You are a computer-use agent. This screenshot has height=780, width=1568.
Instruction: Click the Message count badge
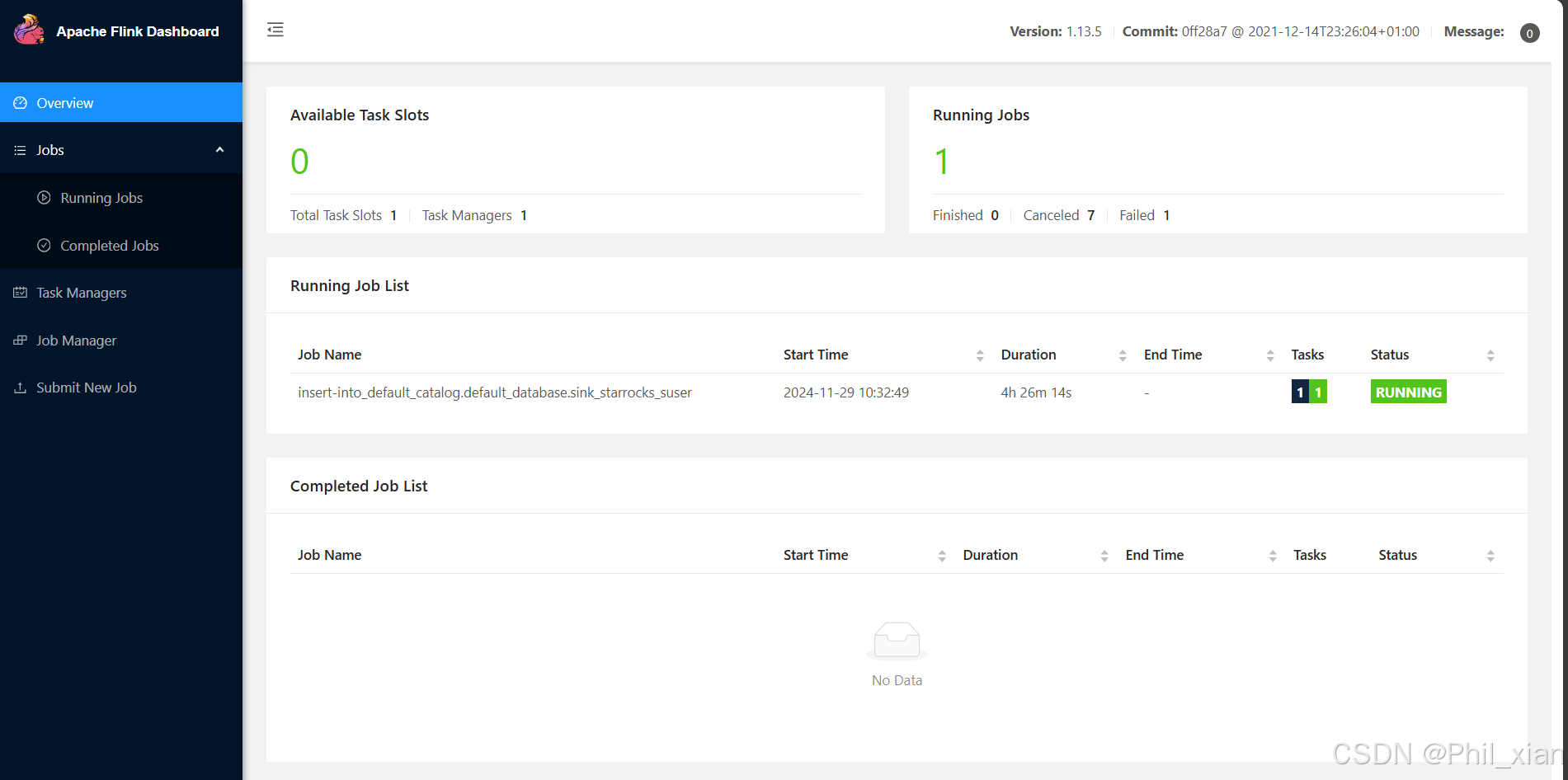[1529, 33]
